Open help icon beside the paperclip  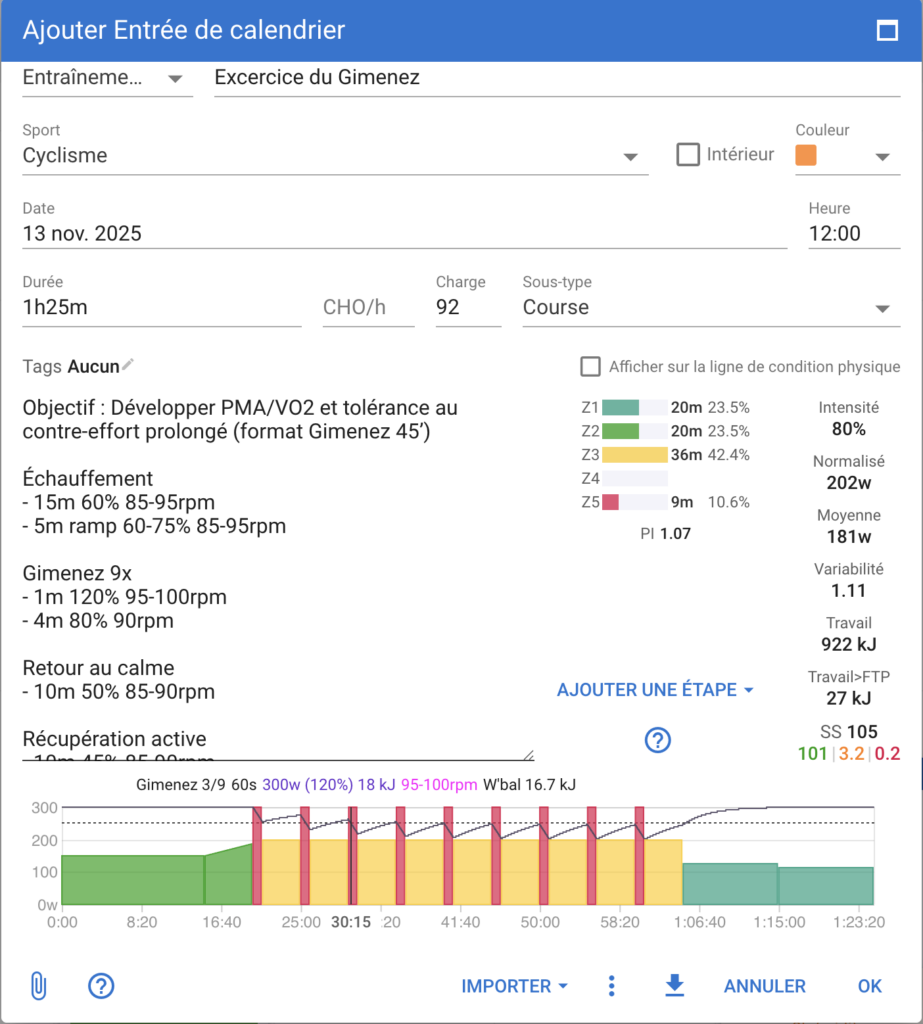click(x=101, y=986)
